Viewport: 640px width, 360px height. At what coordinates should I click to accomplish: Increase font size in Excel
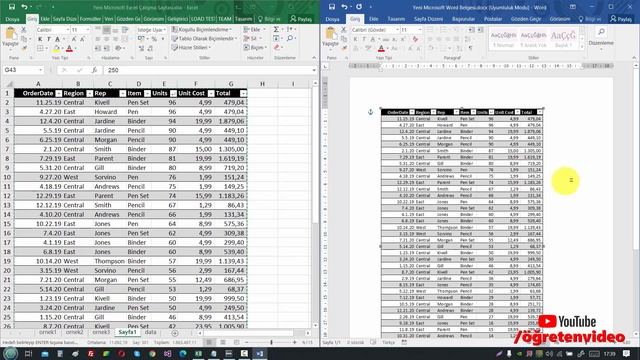coord(74,39)
